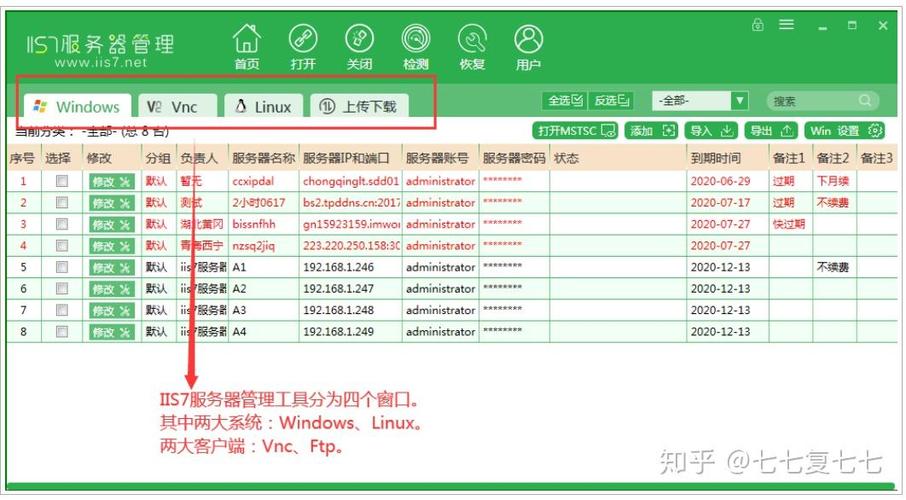This screenshot has height=500, width=906.
Task: Click the 2020-07-17 expiry date cell
Action: (x=727, y=202)
